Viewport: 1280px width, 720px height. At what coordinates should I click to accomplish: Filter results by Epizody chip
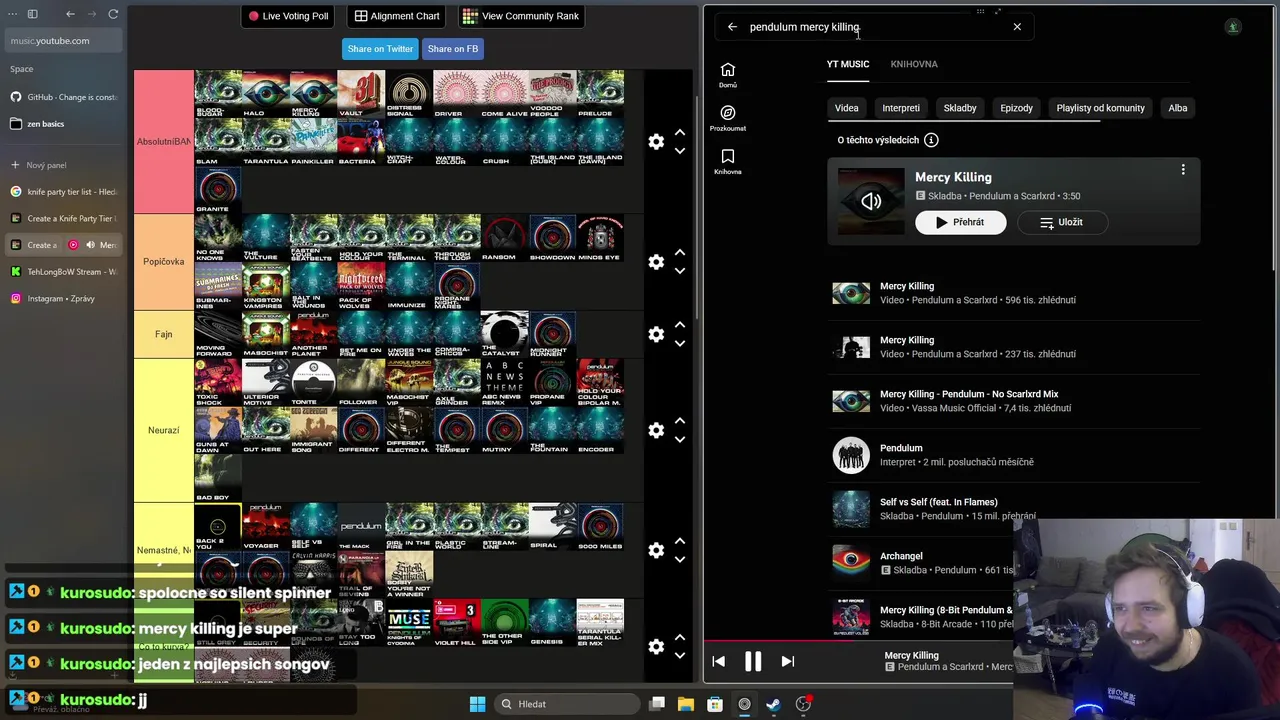click(x=1016, y=108)
